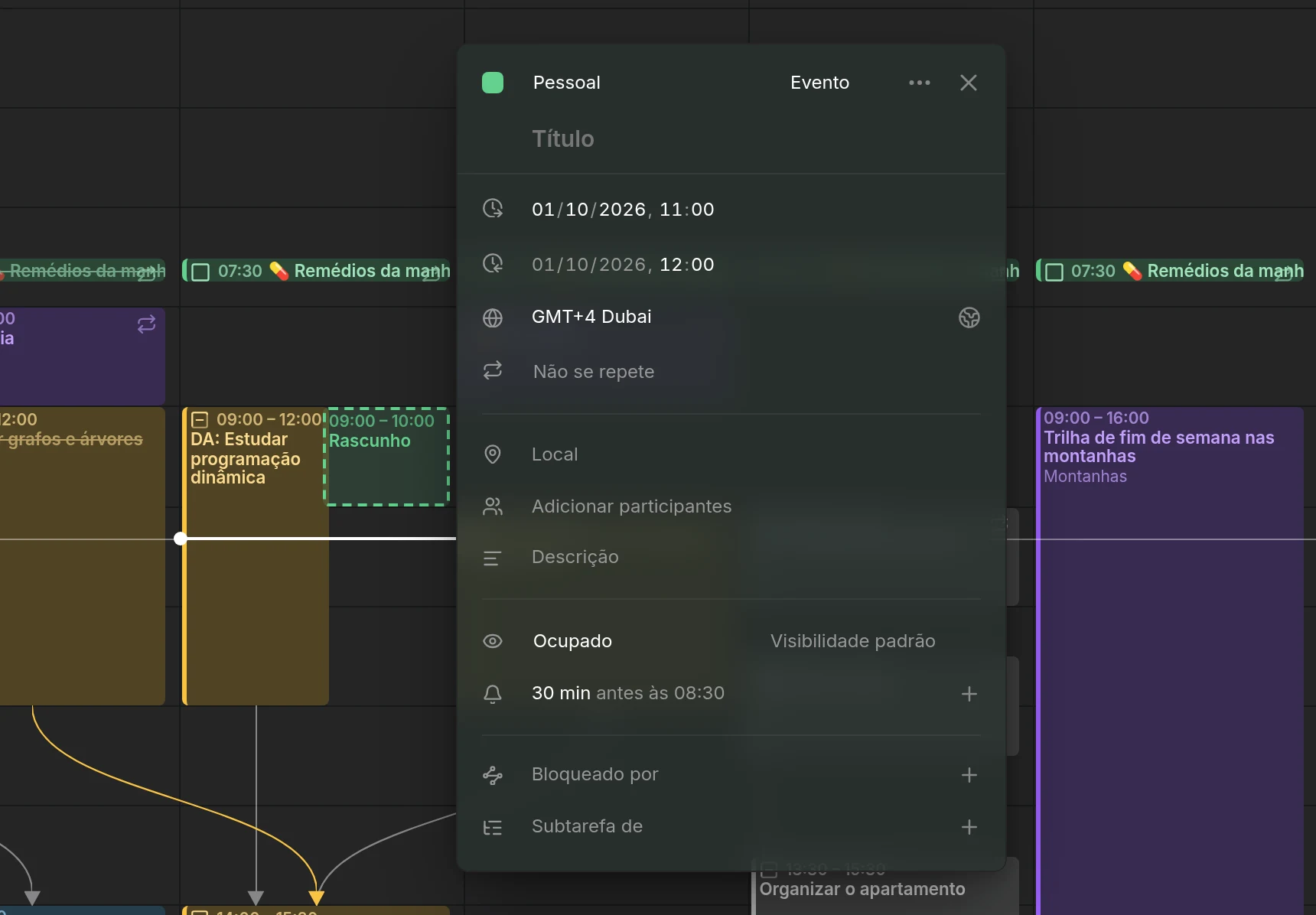Viewport: 1316px width, 915px height.
Task: Open the Organizar o apartamento task
Action: coord(885,886)
